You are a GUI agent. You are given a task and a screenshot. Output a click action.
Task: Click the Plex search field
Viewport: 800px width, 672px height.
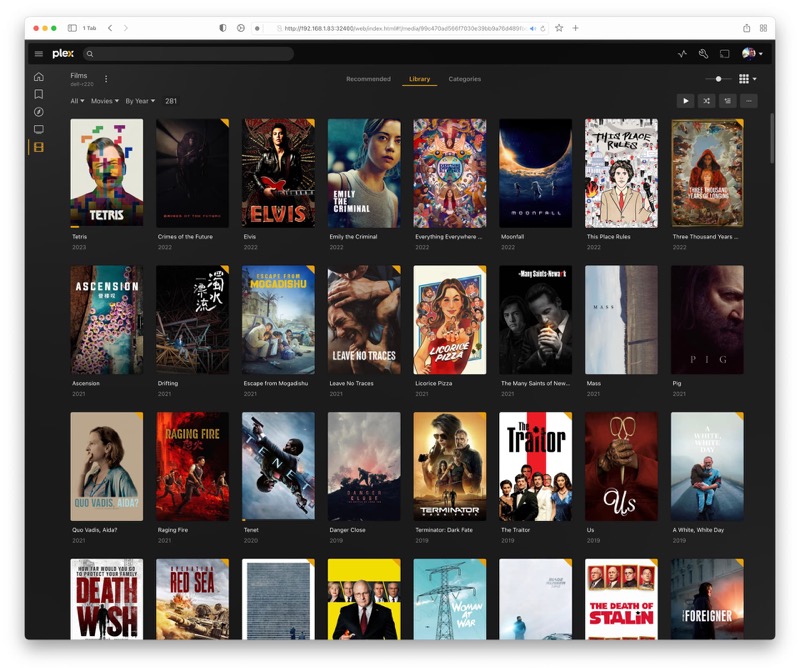tap(188, 54)
